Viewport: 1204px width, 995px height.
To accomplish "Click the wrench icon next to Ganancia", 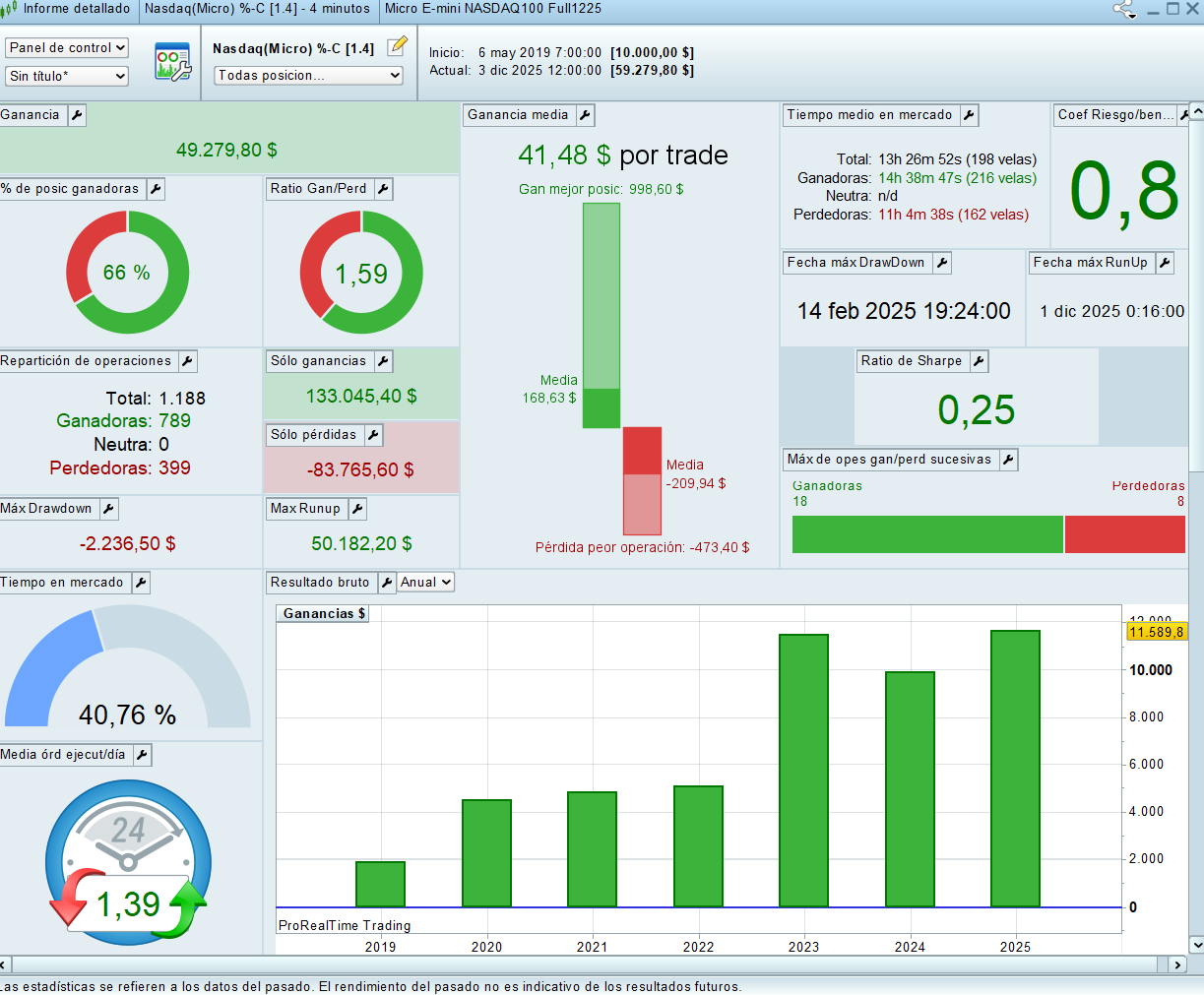I will coord(77,115).
